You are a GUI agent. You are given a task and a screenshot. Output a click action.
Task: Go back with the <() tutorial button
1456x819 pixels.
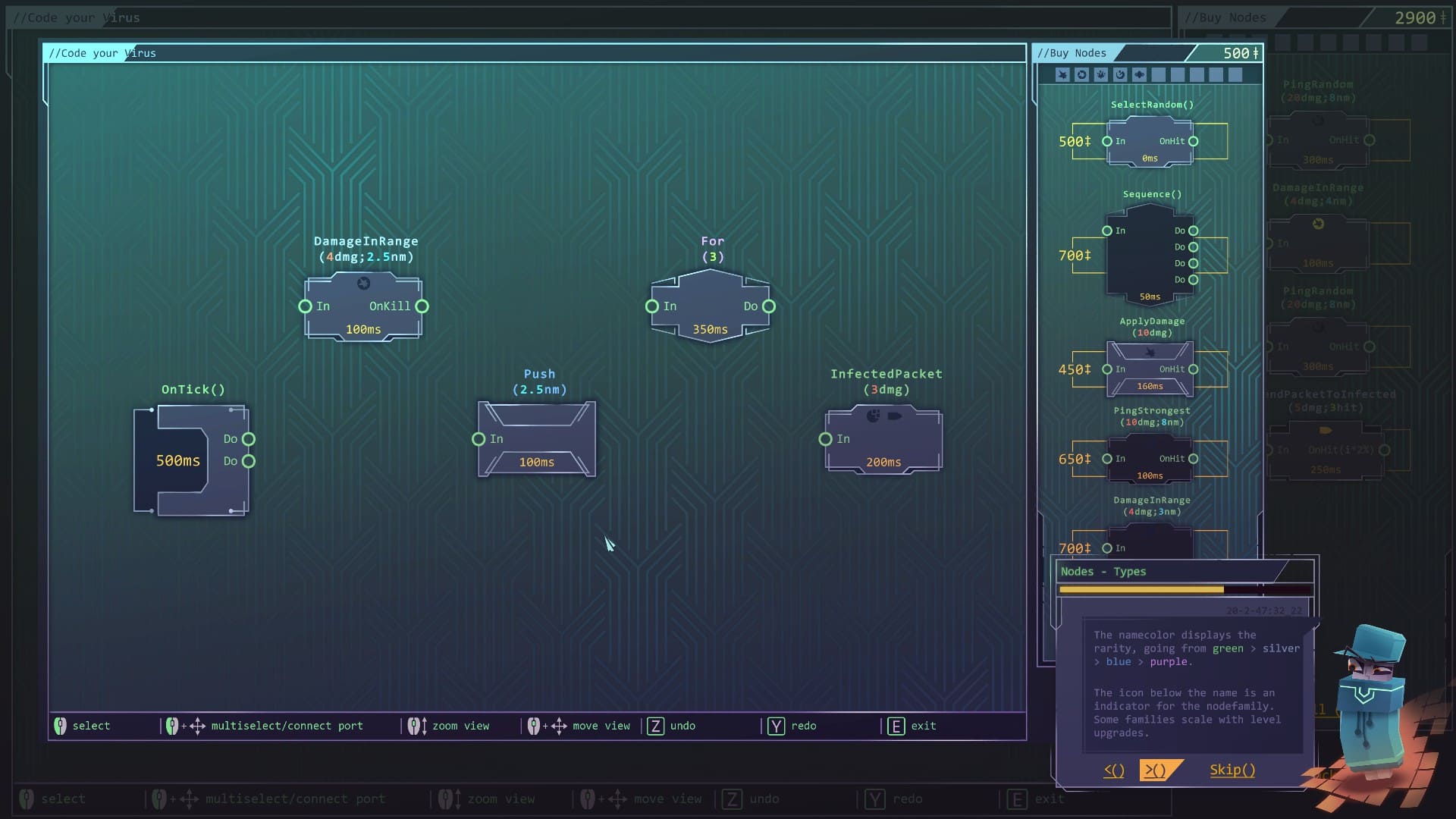pos(1113,770)
